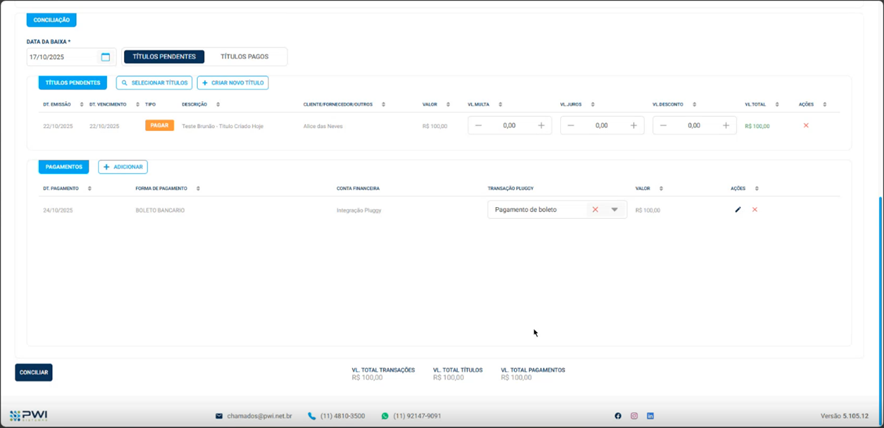Sort by Dt. Vencimento column
This screenshot has height=428, width=884.
pos(137,104)
